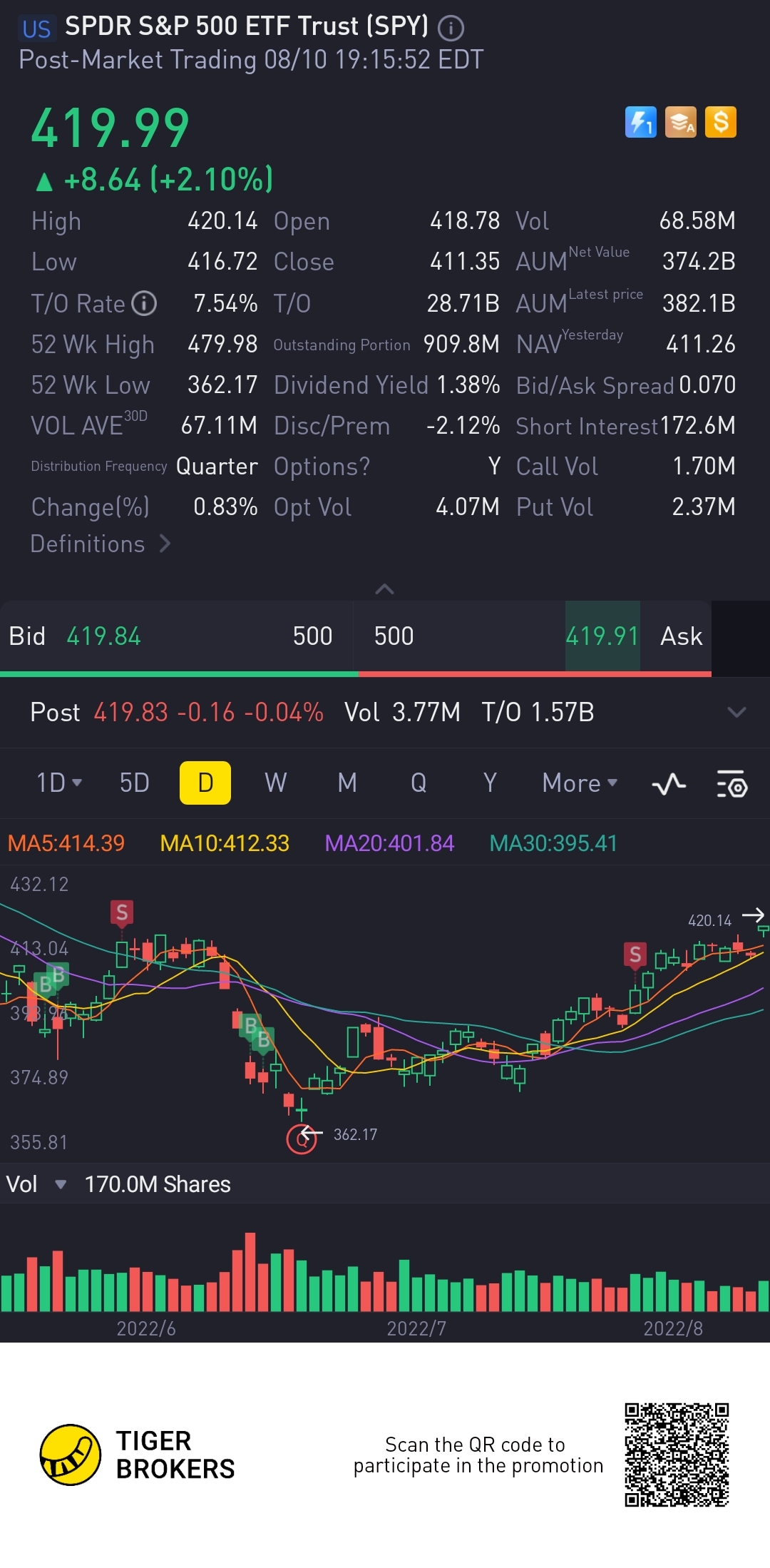Select the D daily chart tab
The image size is (770, 1568).
[x=205, y=783]
